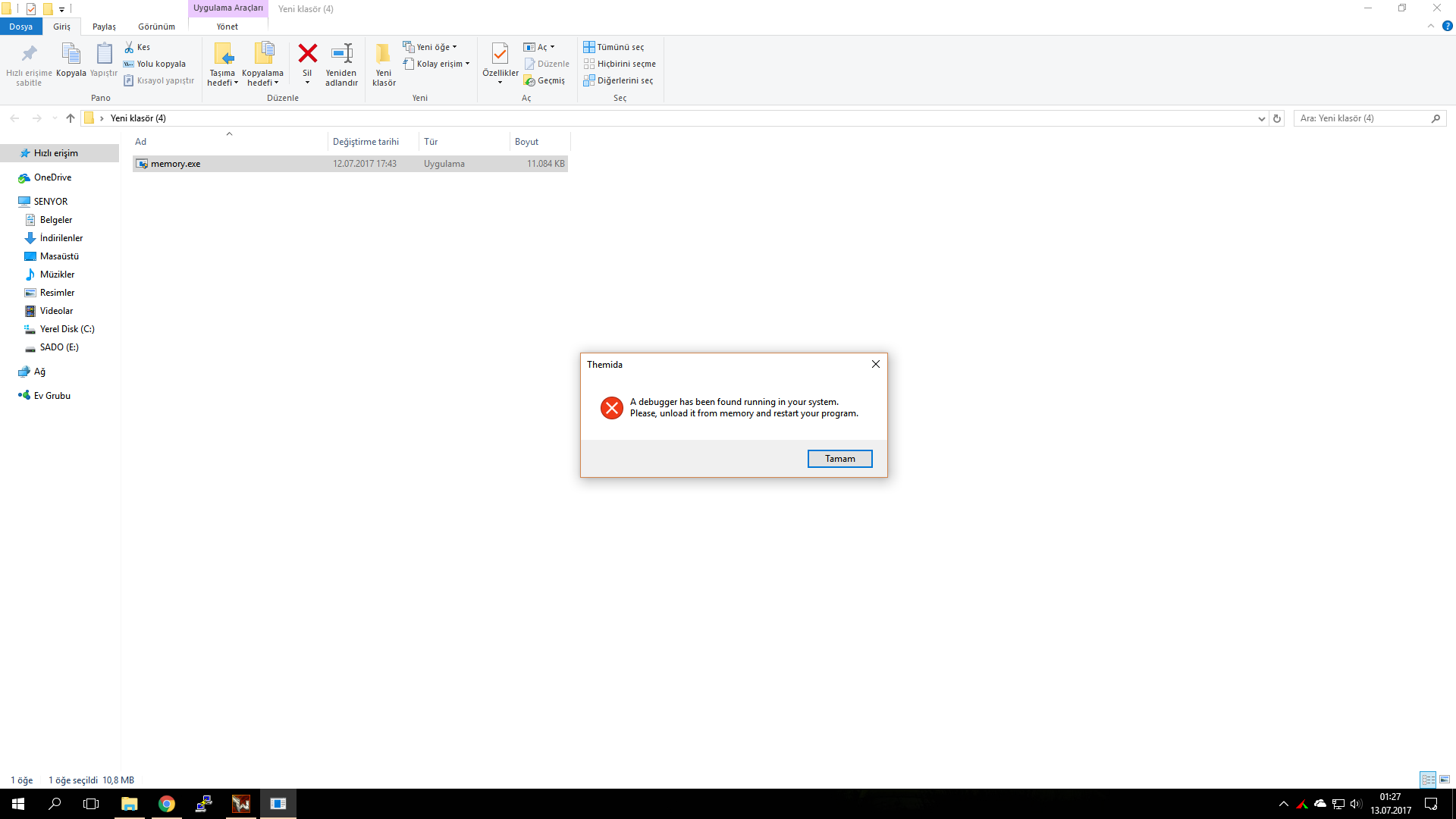Screen dimensions: 1456x819
Task: Navigate up one folder level
Action: 71,118
